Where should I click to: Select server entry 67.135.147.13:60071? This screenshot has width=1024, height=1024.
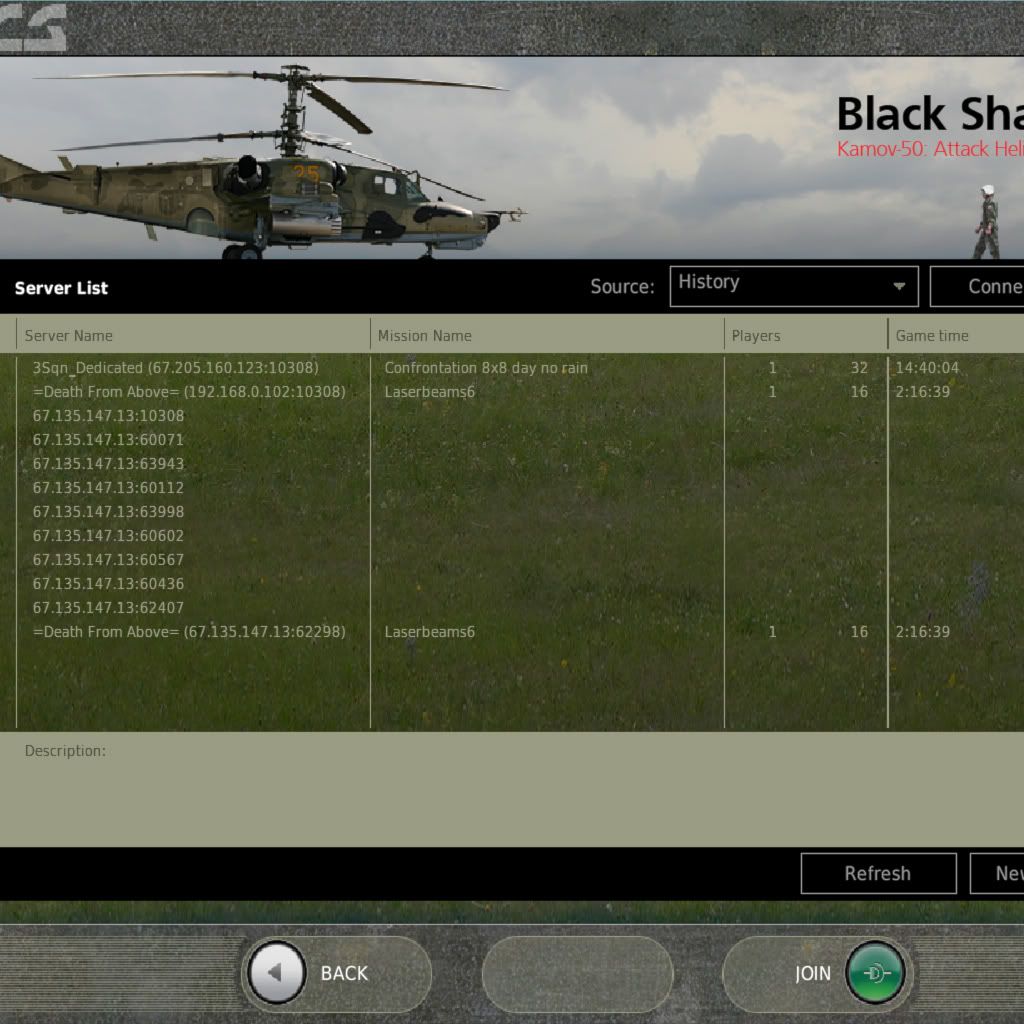pos(108,440)
